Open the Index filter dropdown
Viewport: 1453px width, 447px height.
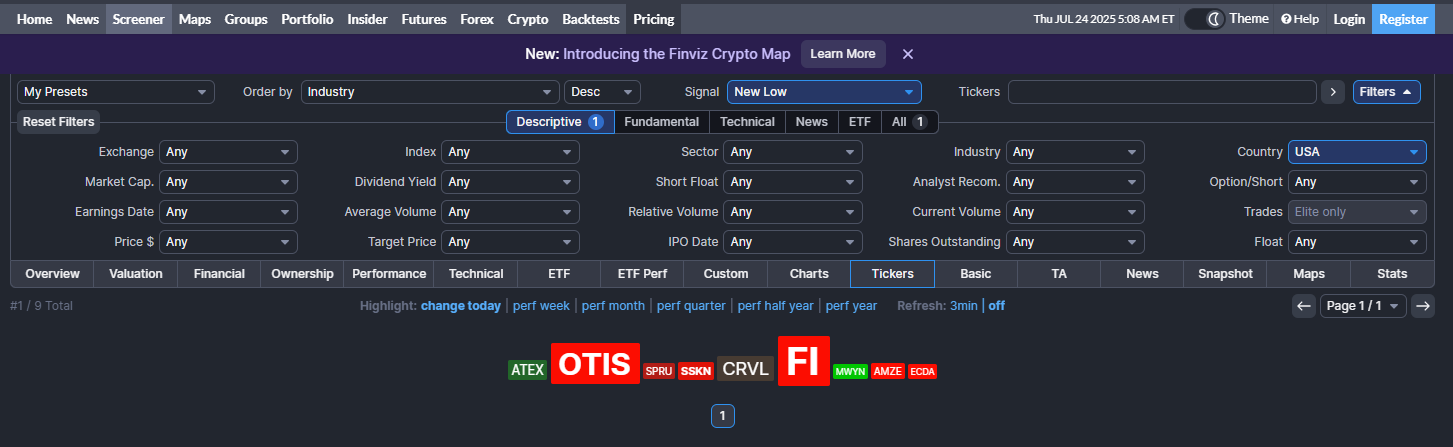510,152
